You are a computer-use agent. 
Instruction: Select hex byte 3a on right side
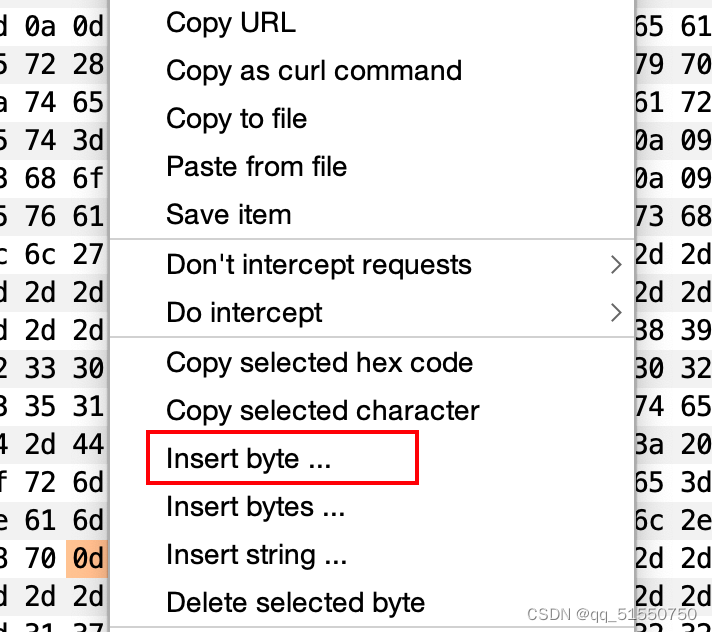(x=649, y=445)
